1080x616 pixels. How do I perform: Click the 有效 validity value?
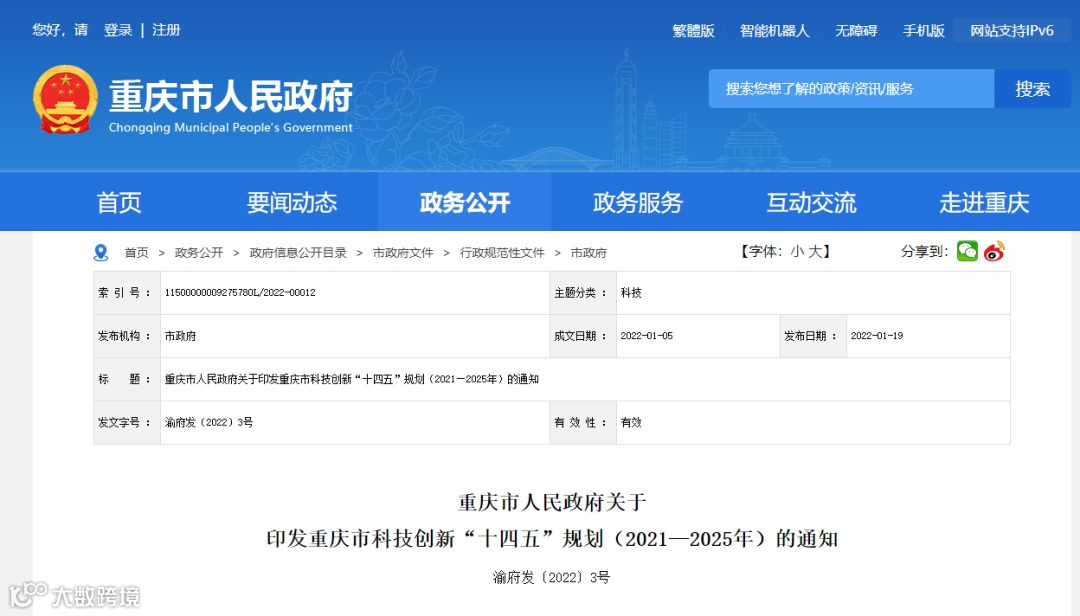(631, 422)
